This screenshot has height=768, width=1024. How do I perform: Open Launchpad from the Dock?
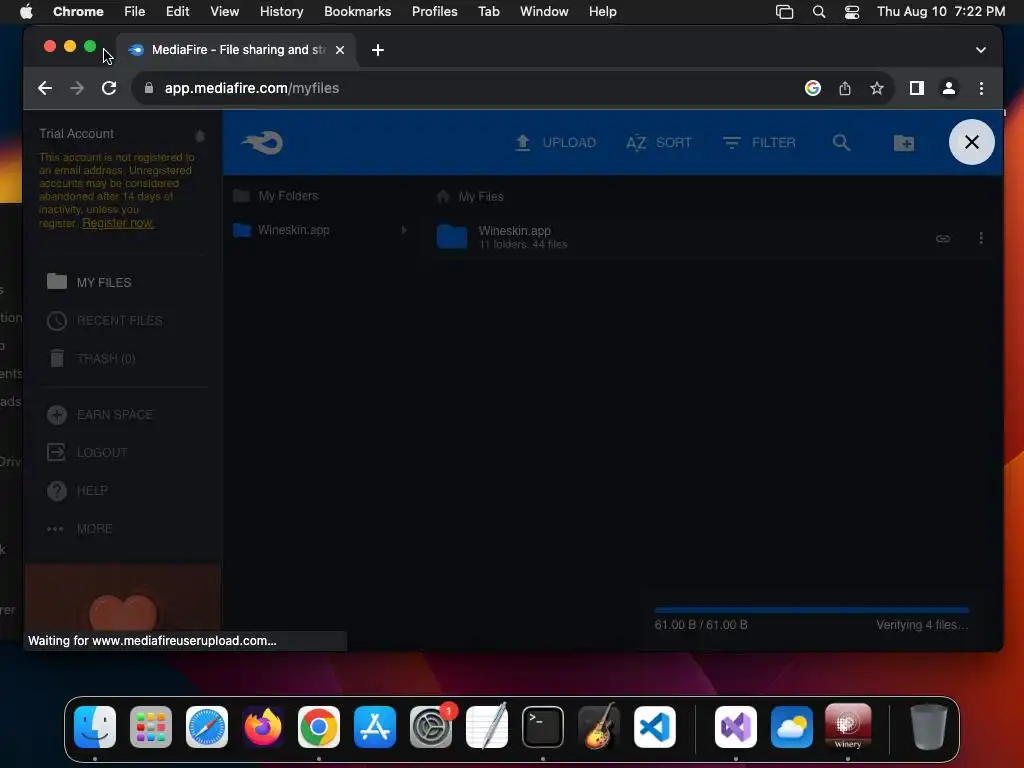pyautogui.click(x=151, y=726)
